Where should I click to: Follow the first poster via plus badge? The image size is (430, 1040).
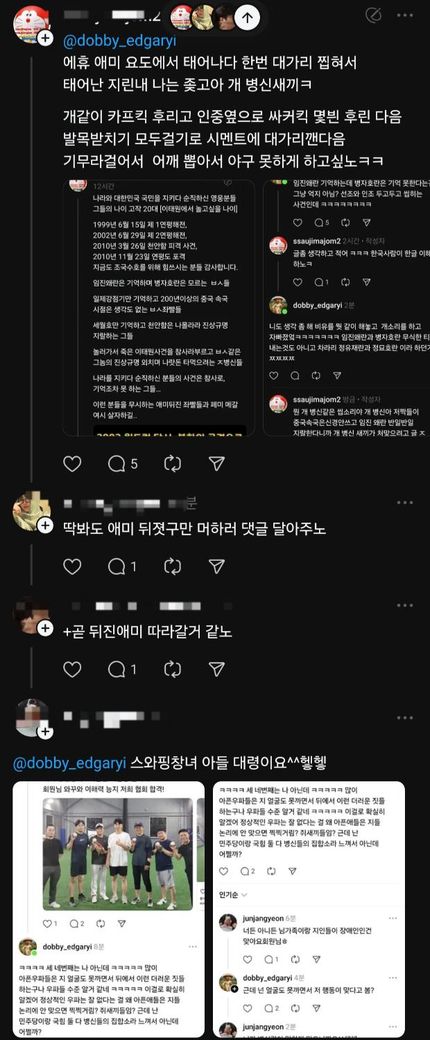(45, 38)
